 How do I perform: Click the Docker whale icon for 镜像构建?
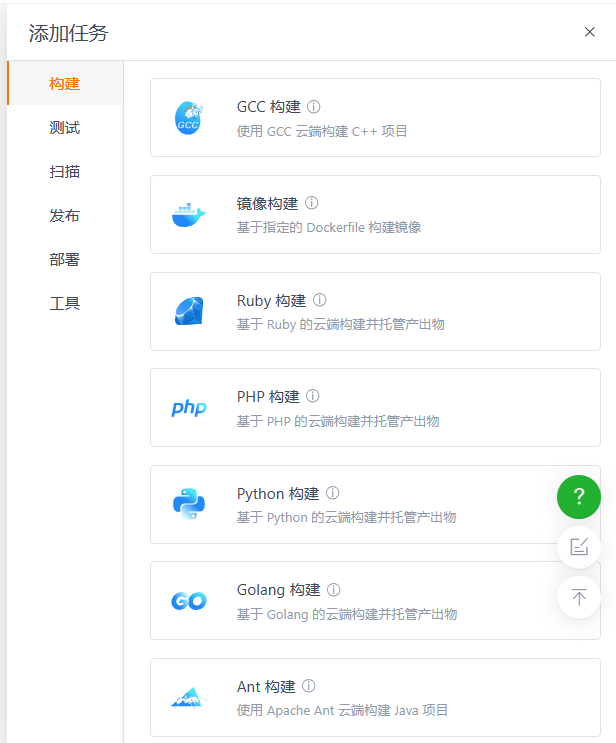pyautogui.click(x=188, y=215)
